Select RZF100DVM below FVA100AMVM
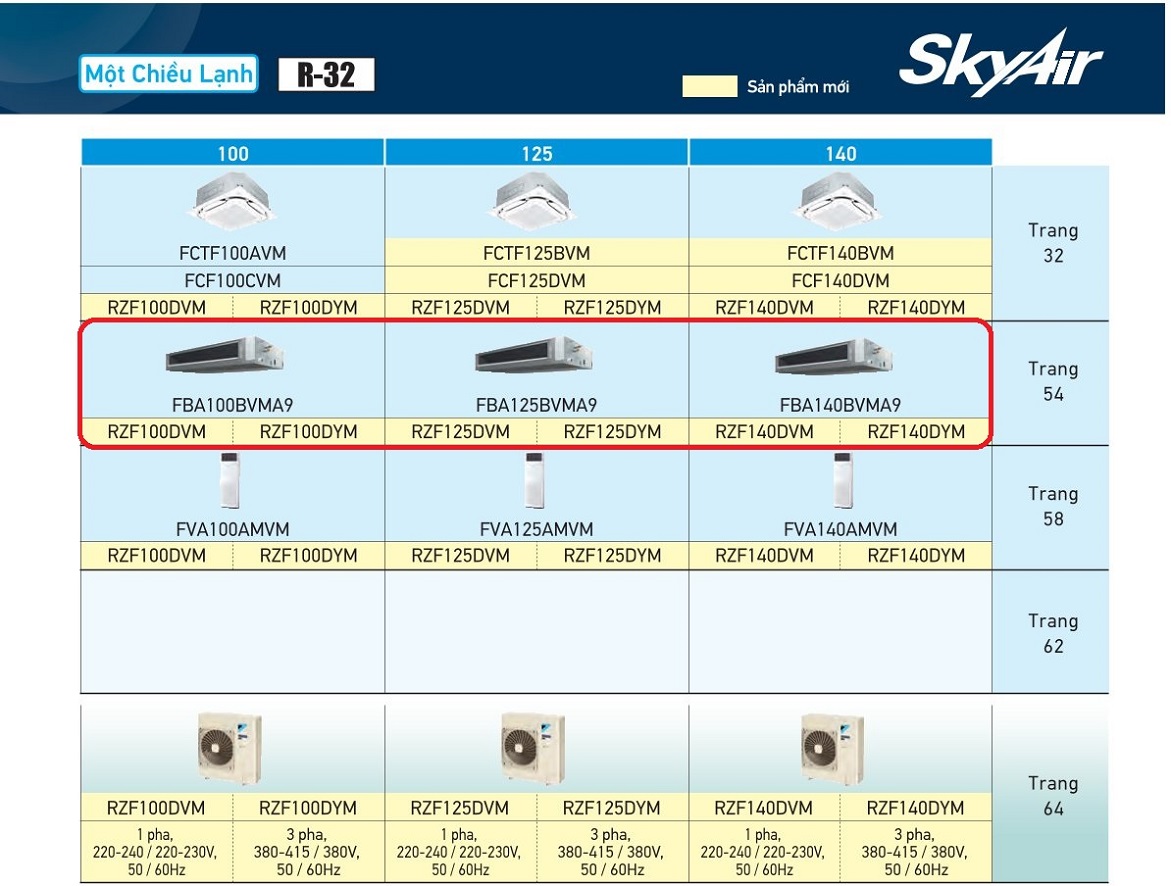This screenshot has height=886, width=1171. (x=156, y=556)
